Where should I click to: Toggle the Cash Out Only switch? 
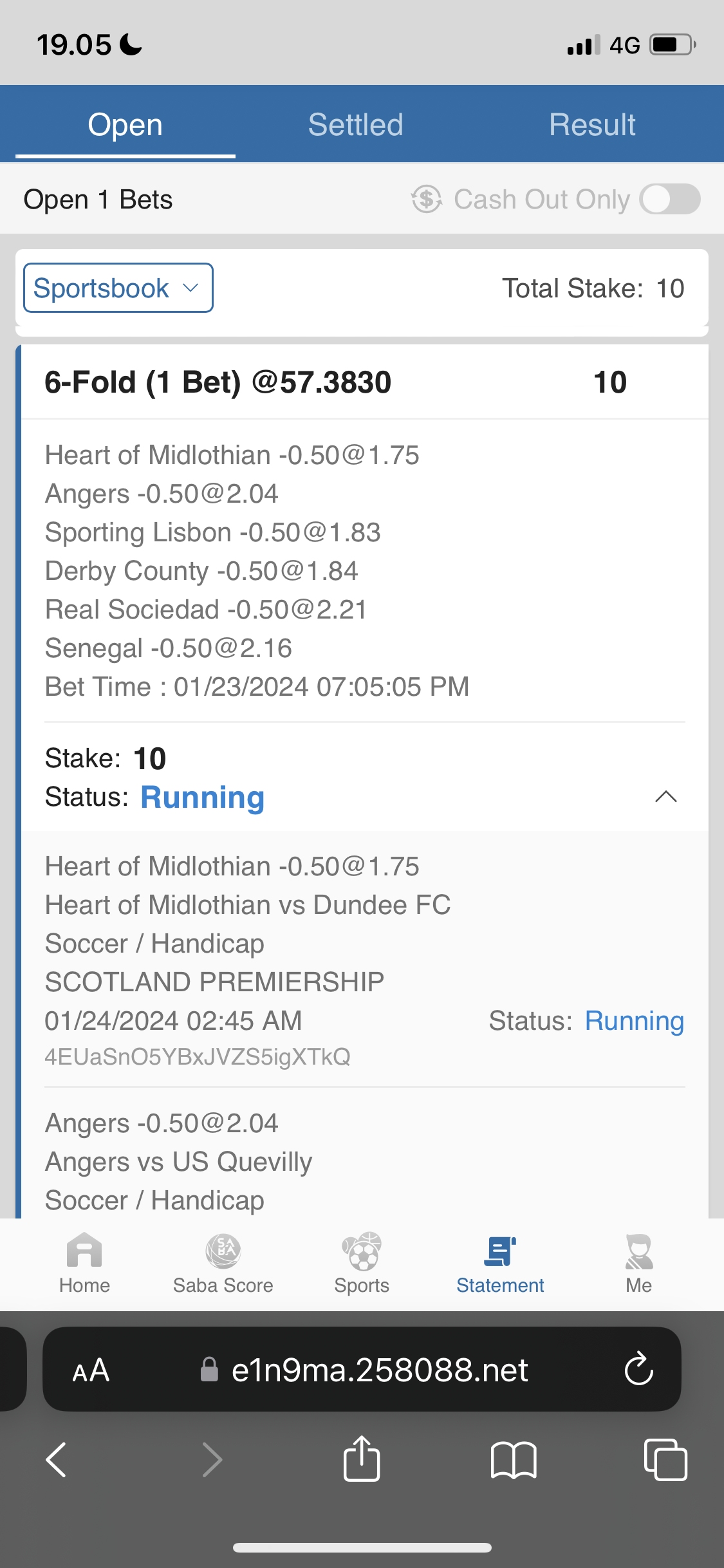pos(670,199)
